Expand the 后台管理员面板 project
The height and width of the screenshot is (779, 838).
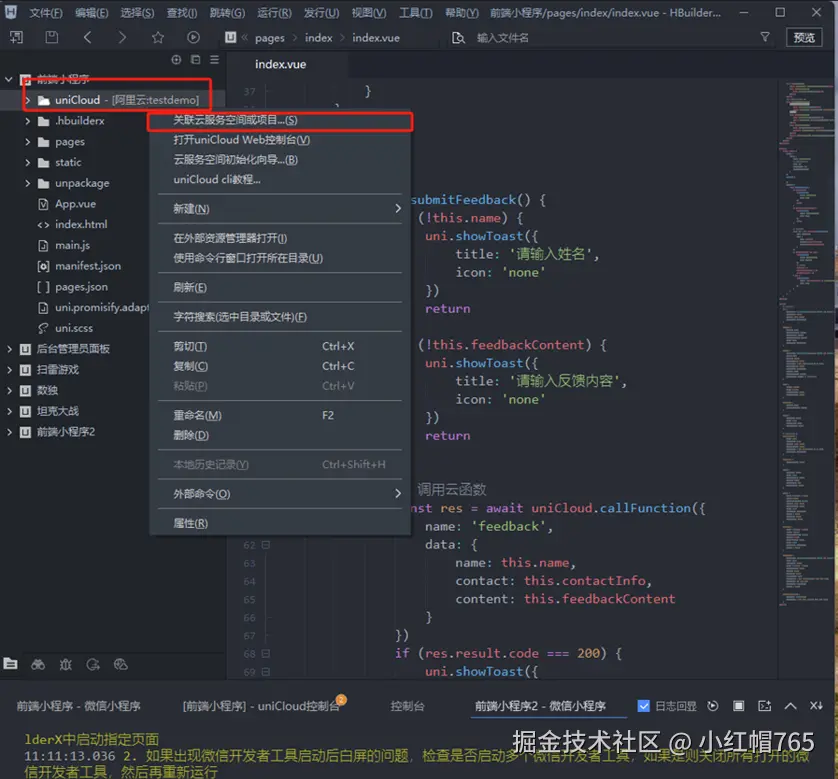(x=9, y=349)
